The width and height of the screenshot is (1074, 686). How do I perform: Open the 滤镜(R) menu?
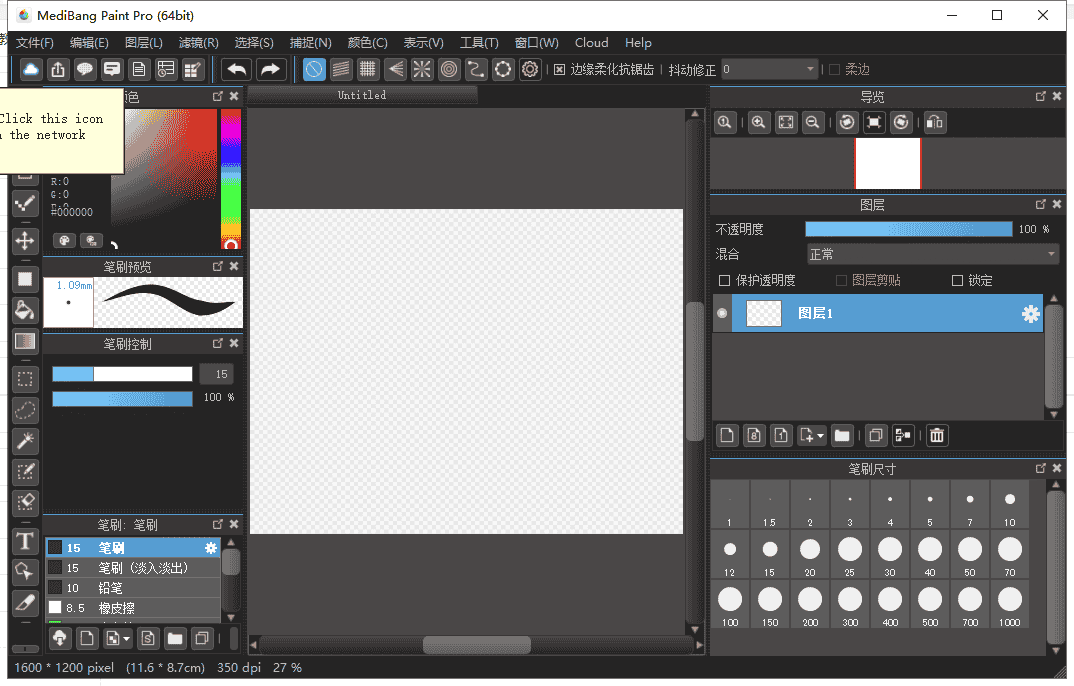point(198,43)
